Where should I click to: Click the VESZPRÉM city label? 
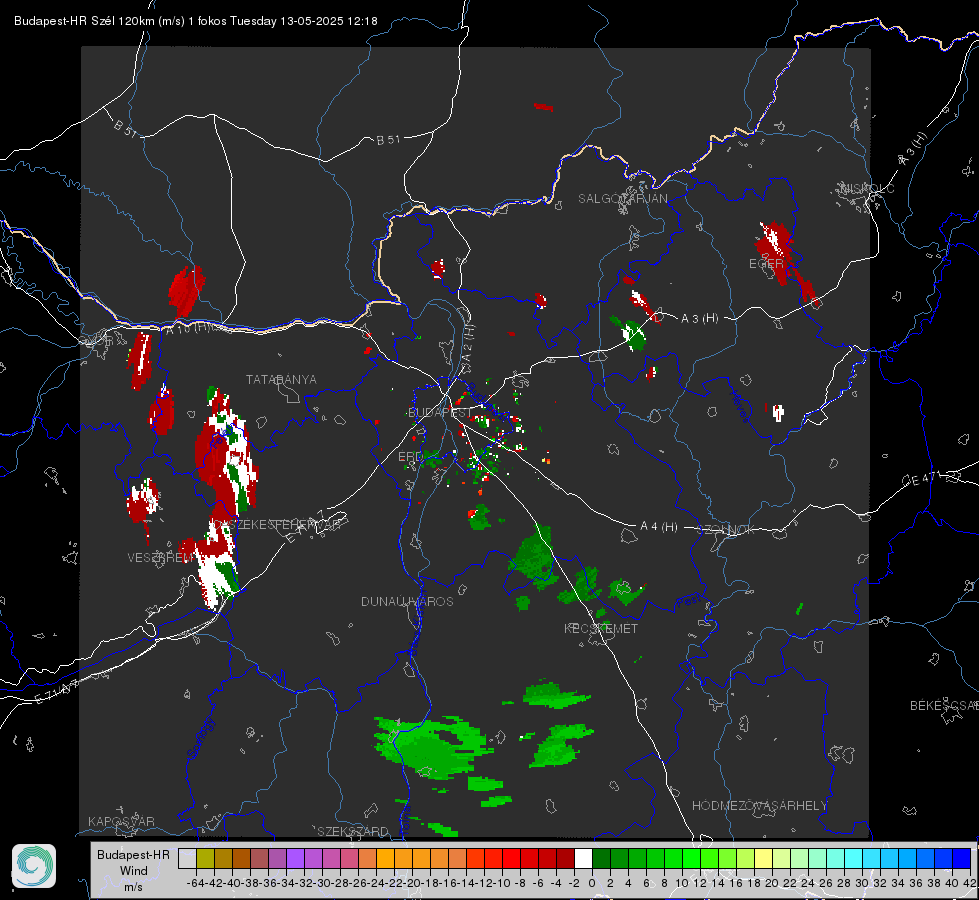[x=161, y=557]
